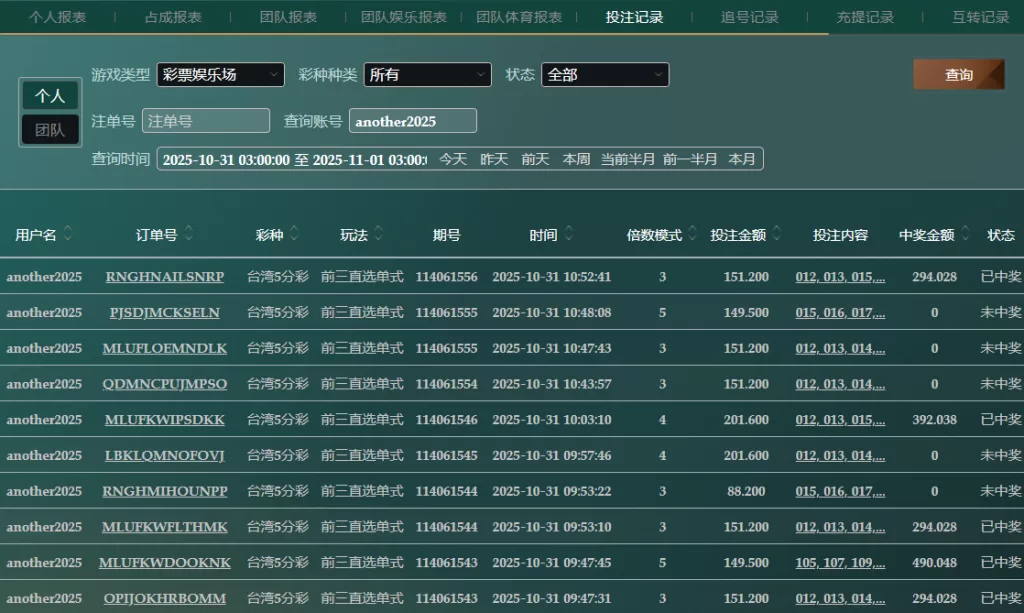Sort by 中奖金额 column arrow icon
Viewport: 1024px width, 613px height.
click(x=965, y=234)
